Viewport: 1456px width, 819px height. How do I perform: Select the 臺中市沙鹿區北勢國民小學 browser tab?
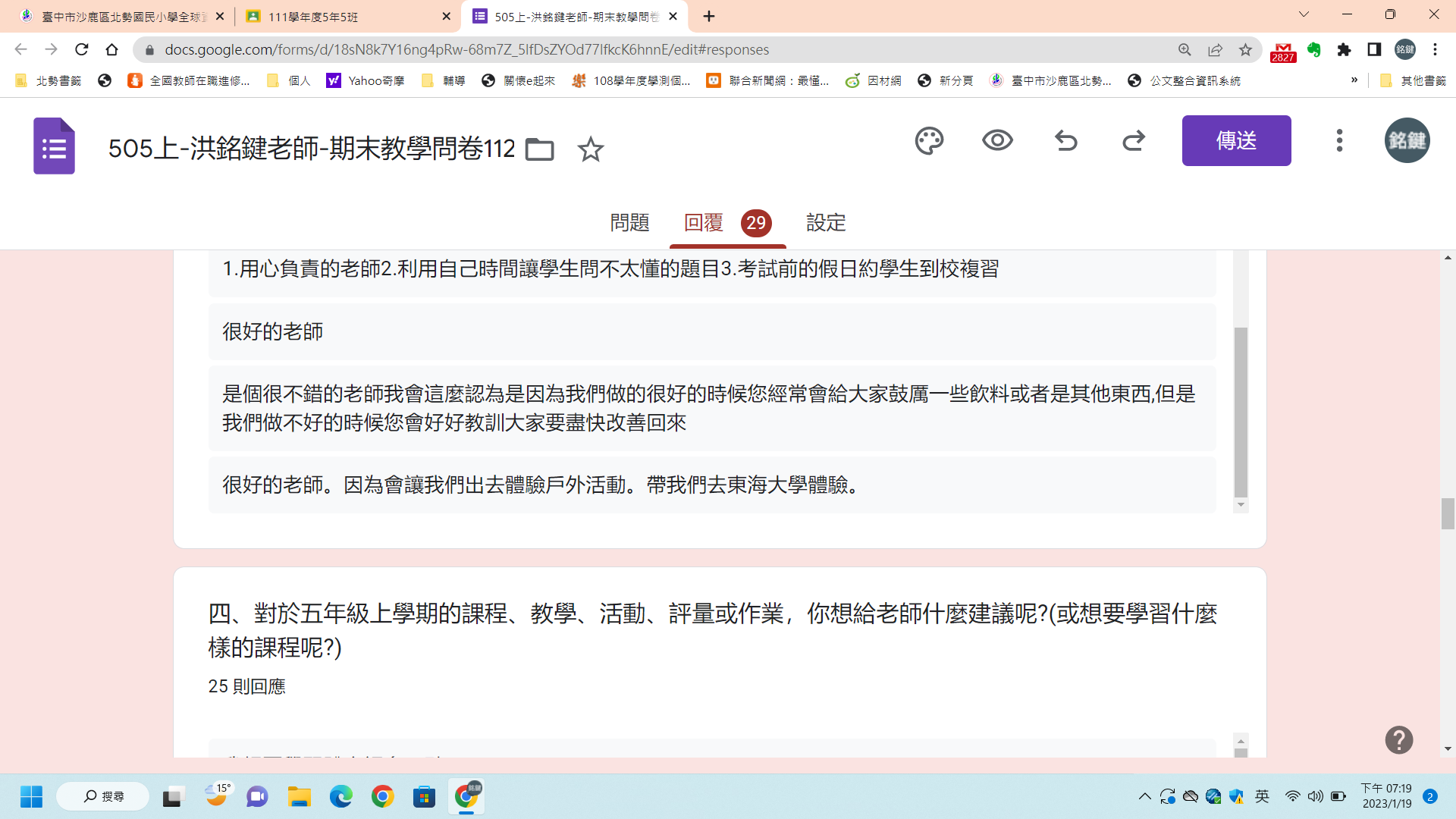[x=121, y=16]
